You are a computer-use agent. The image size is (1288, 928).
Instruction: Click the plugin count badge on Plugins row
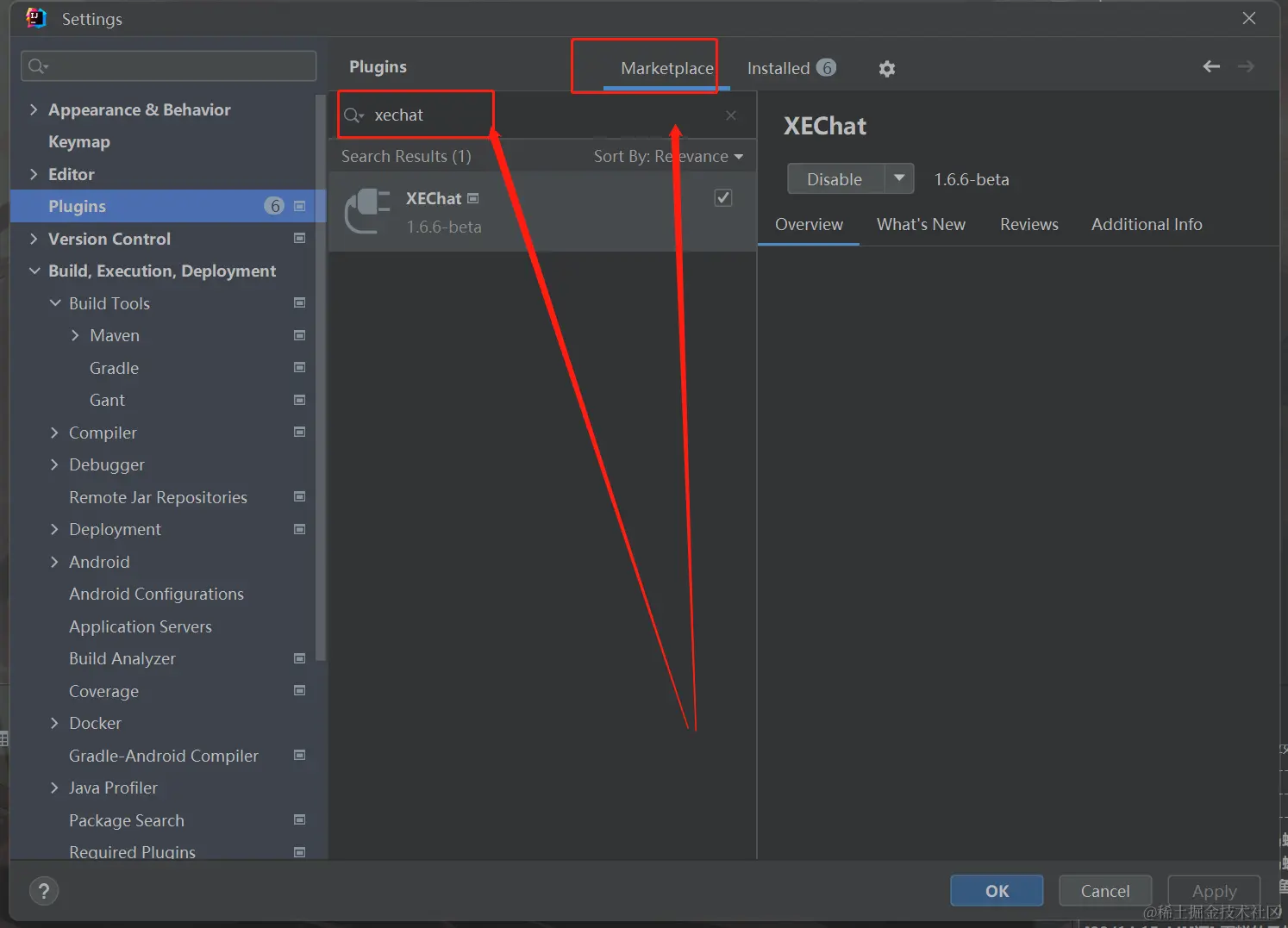click(x=274, y=206)
